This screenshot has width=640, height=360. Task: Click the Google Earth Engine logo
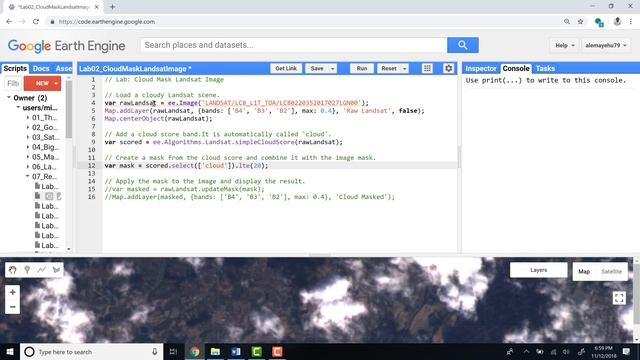67,46
